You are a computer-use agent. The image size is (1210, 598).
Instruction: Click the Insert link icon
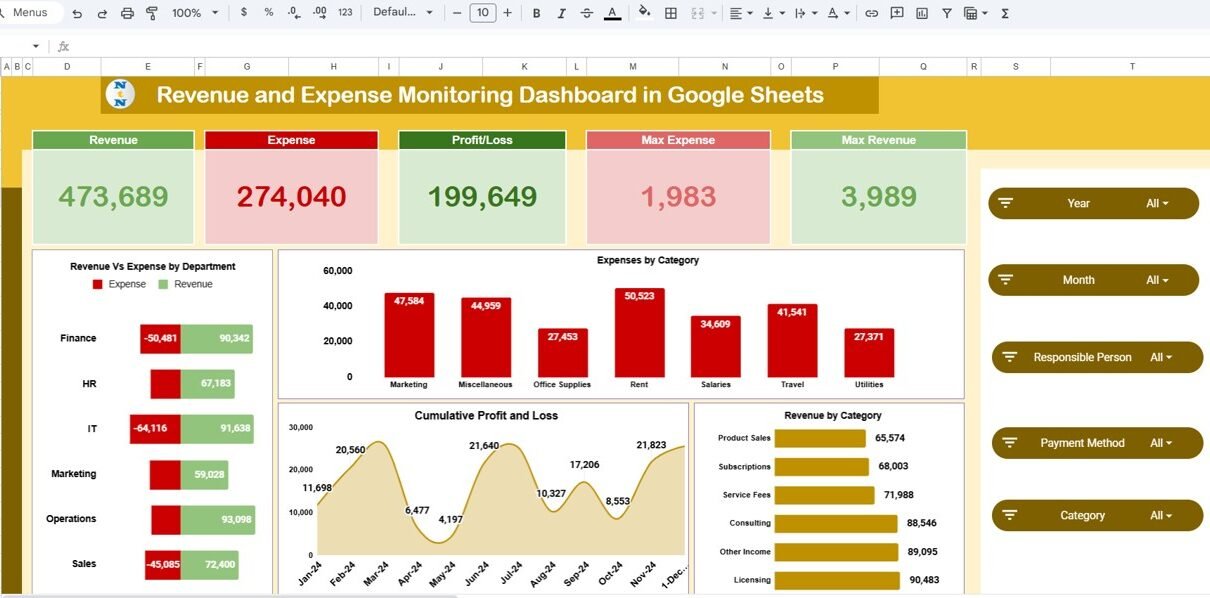tap(871, 13)
